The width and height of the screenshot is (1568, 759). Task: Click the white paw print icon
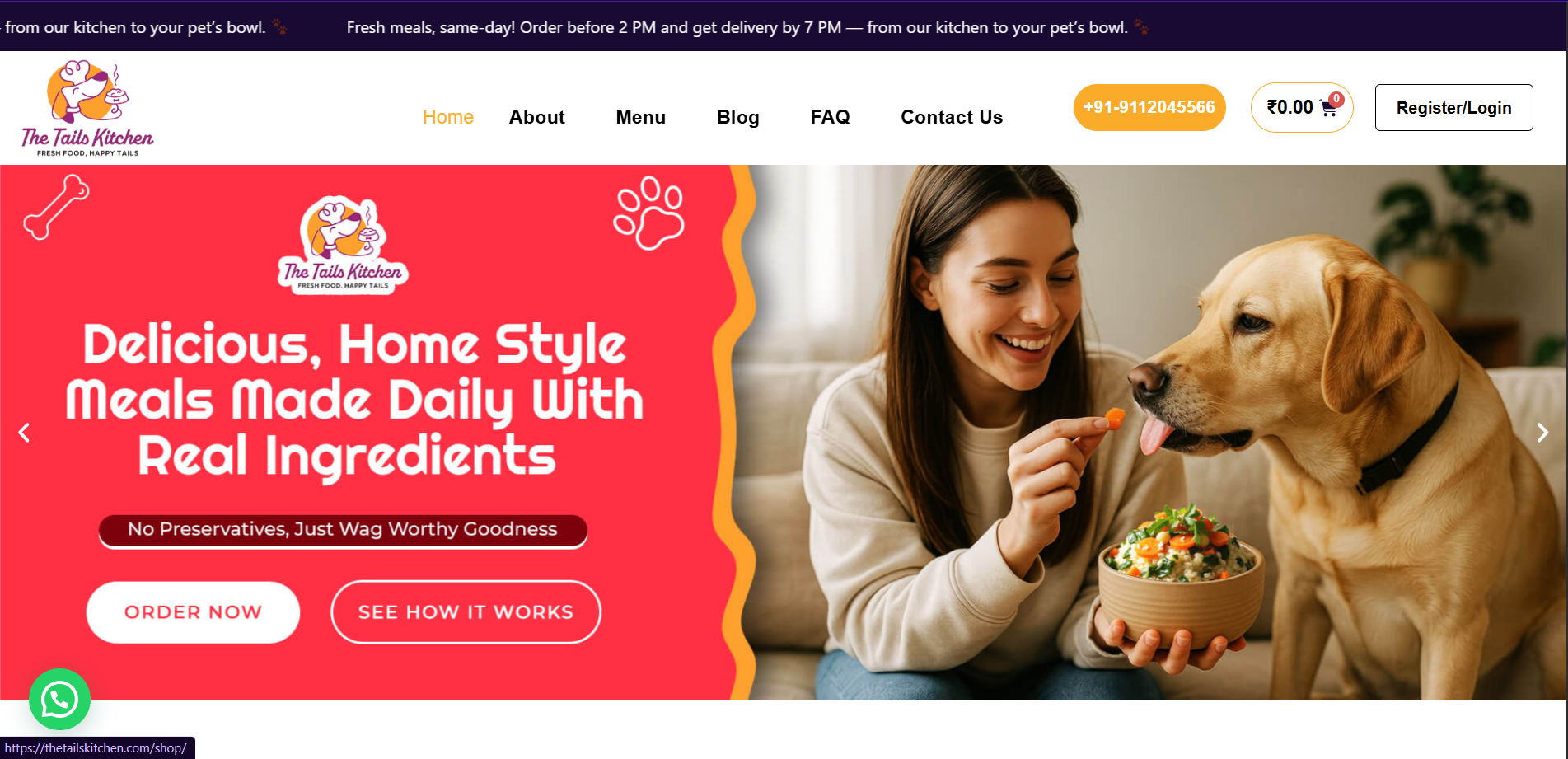[648, 213]
